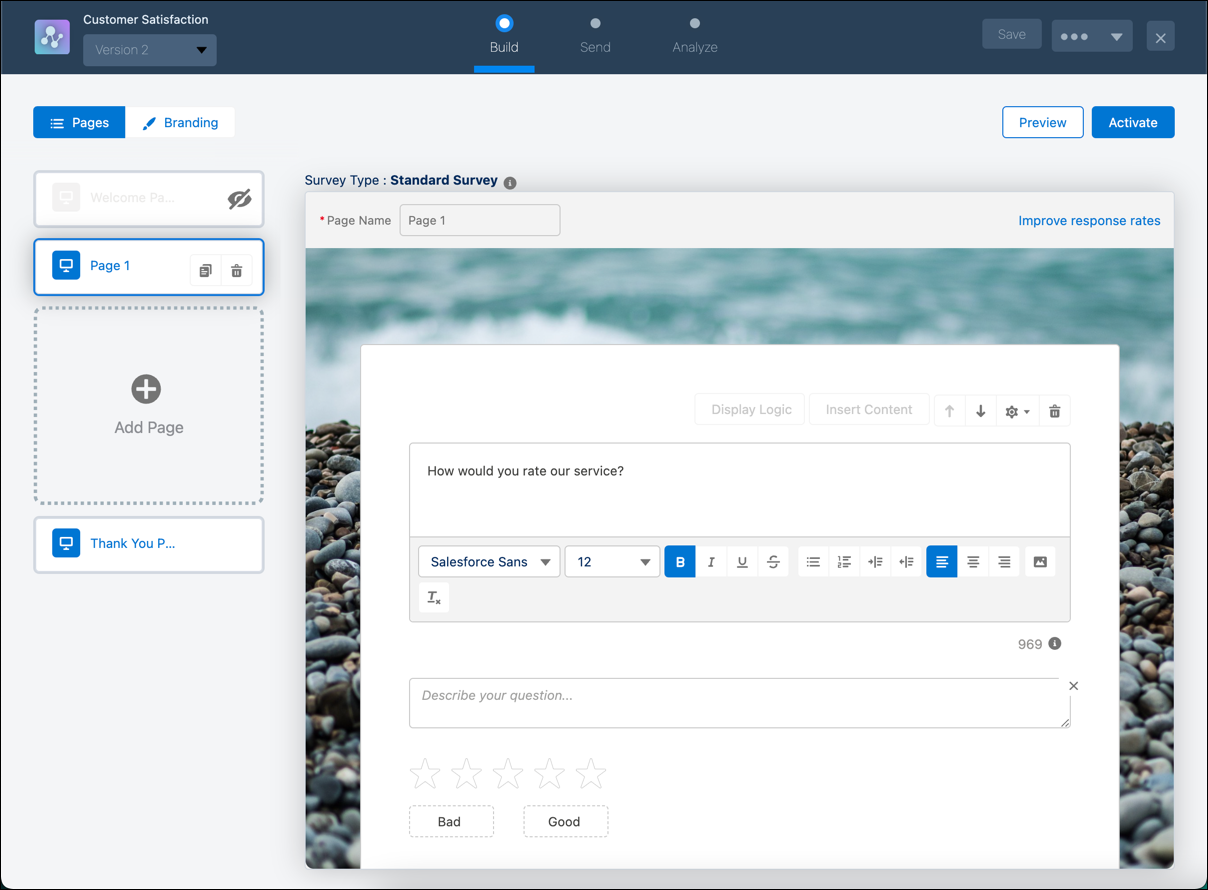Open the question settings gear dropdown
Screen dimensions: 1208x890
coord(1016,410)
